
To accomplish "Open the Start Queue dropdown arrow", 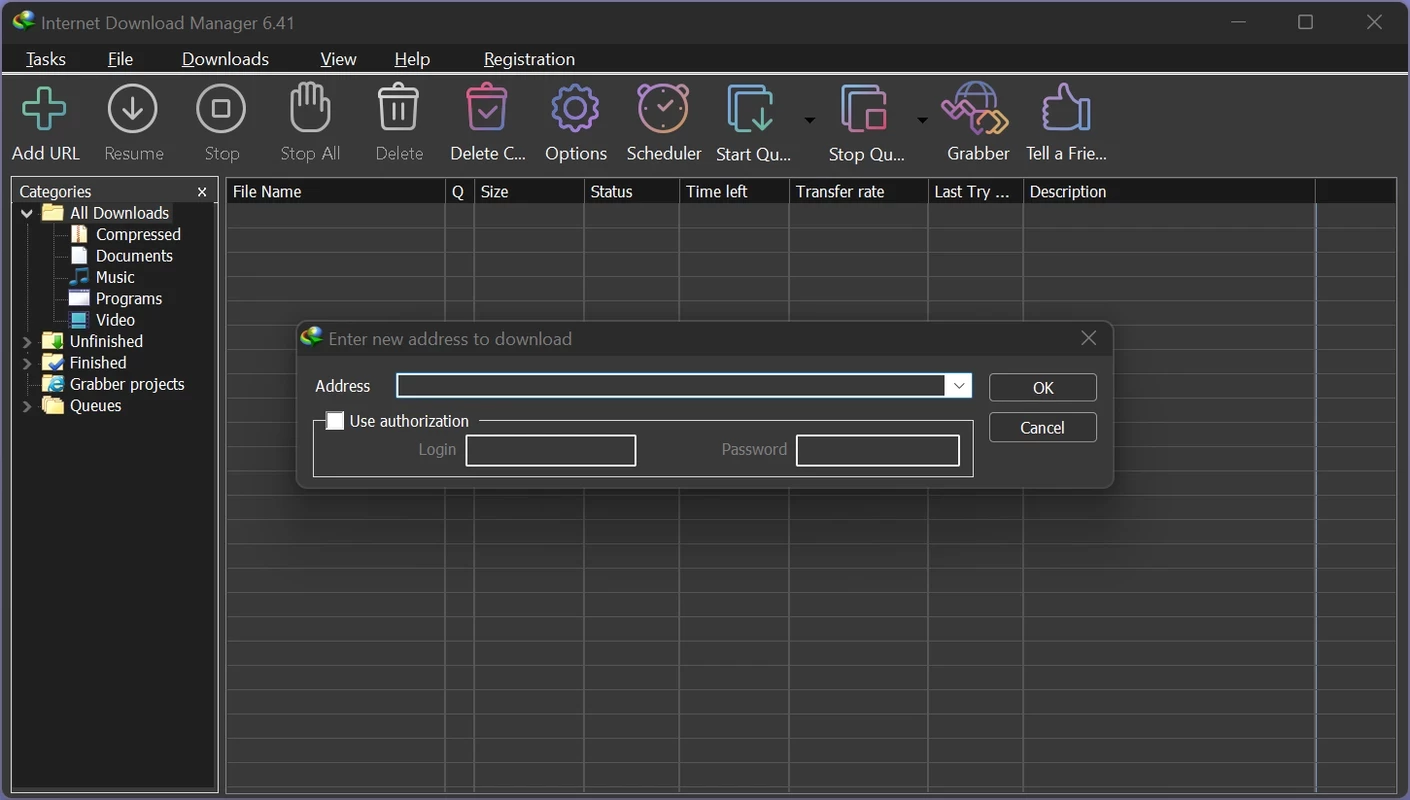I will (x=810, y=121).
